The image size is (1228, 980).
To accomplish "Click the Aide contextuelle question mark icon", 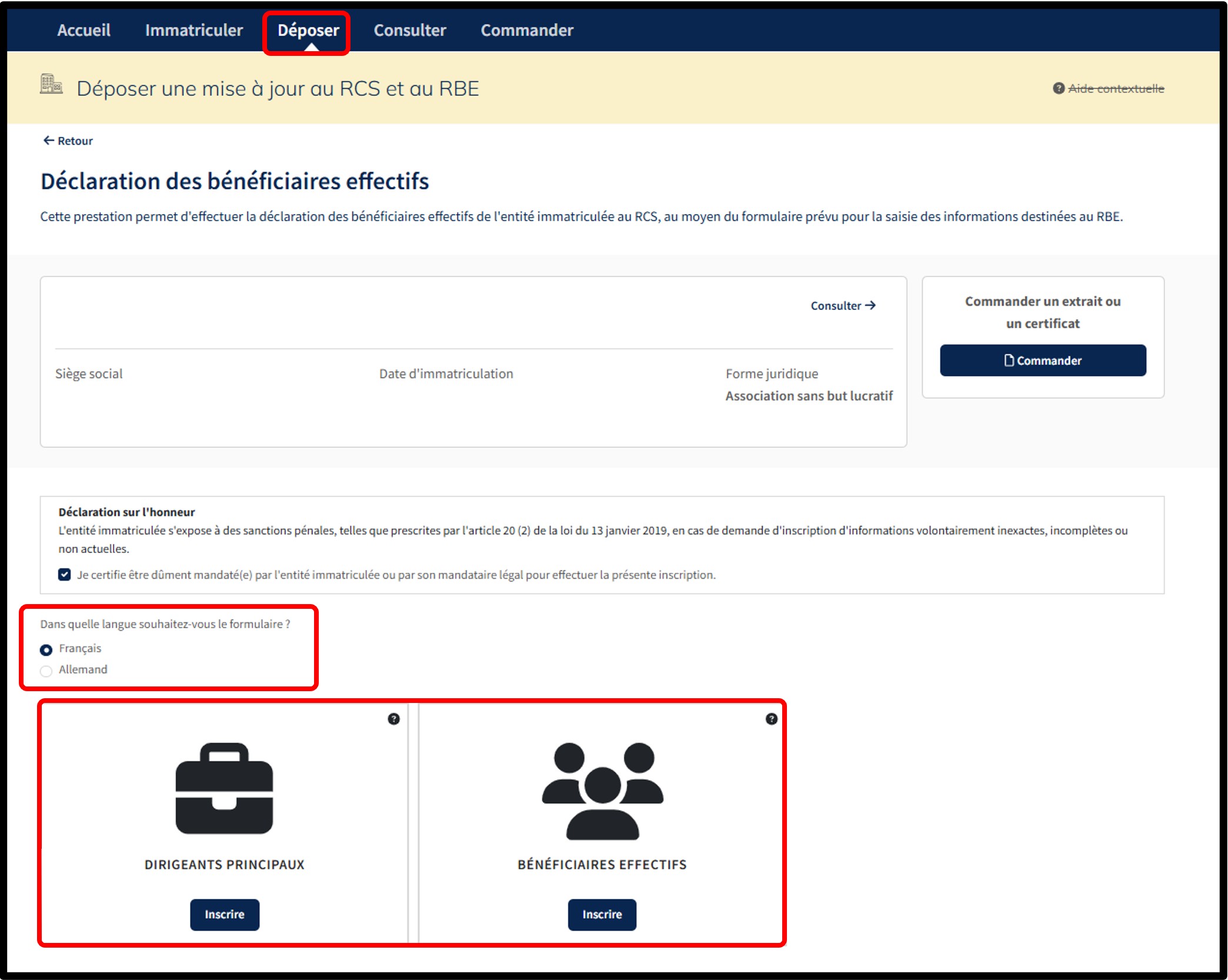I will [1058, 88].
